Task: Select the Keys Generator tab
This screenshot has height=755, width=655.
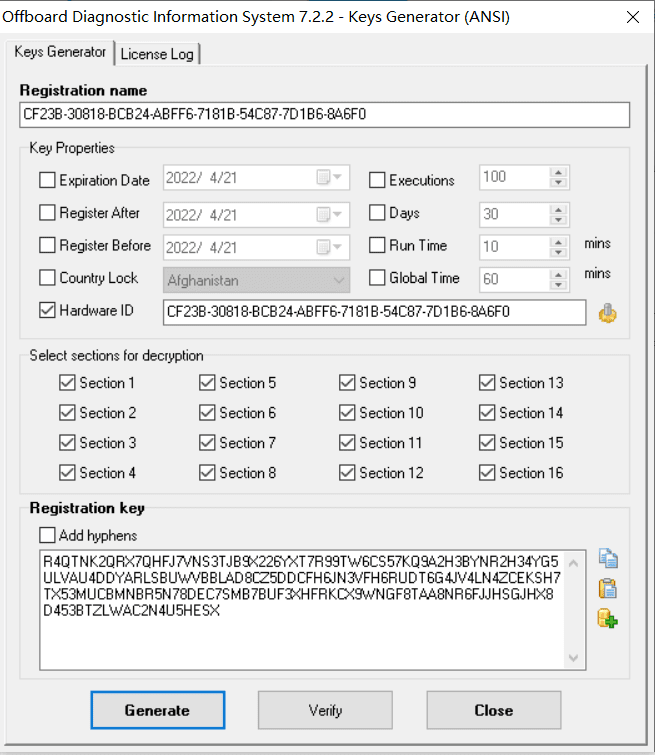Action: coord(60,52)
